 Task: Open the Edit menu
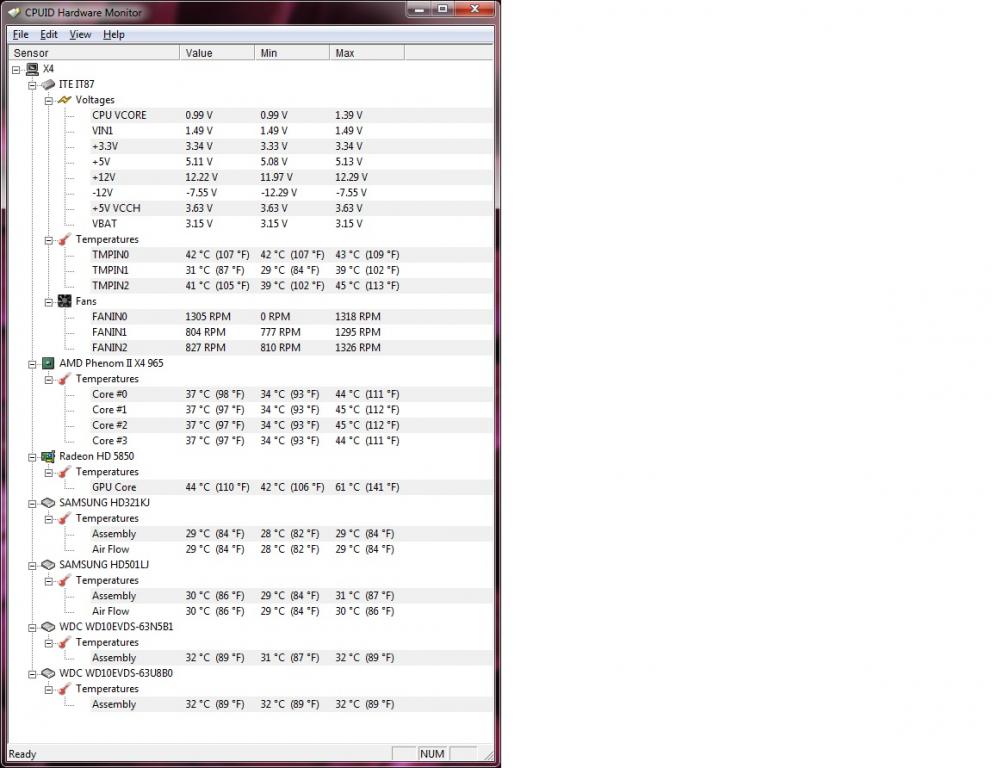pyautogui.click(x=49, y=35)
